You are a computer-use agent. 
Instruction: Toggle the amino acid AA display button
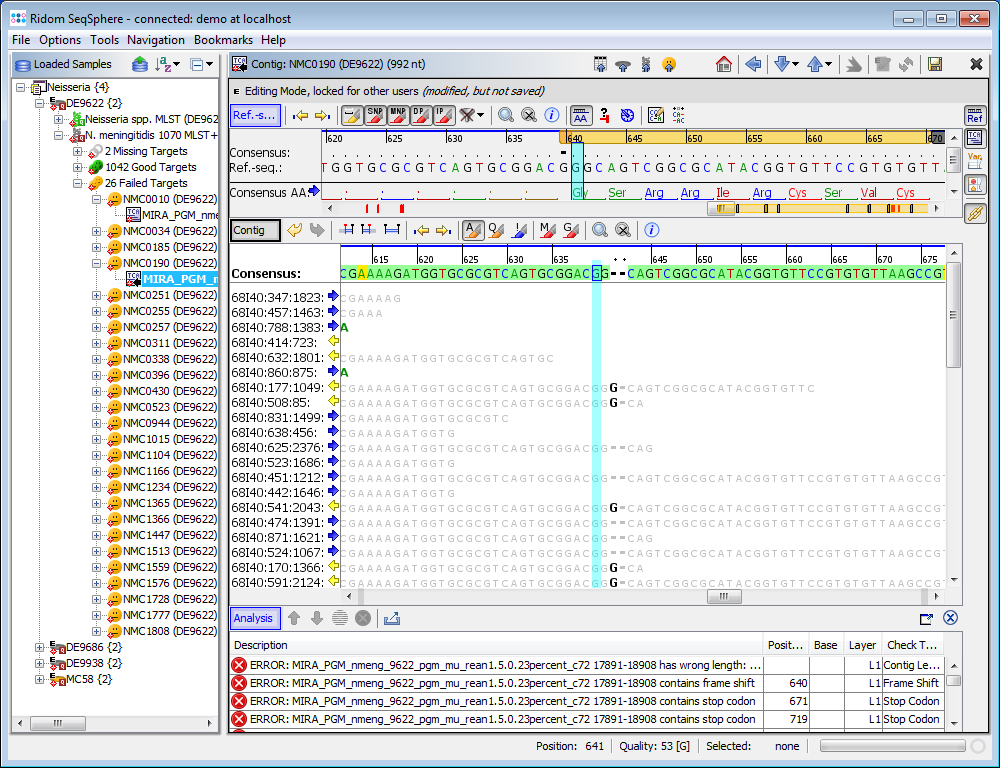click(580, 115)
